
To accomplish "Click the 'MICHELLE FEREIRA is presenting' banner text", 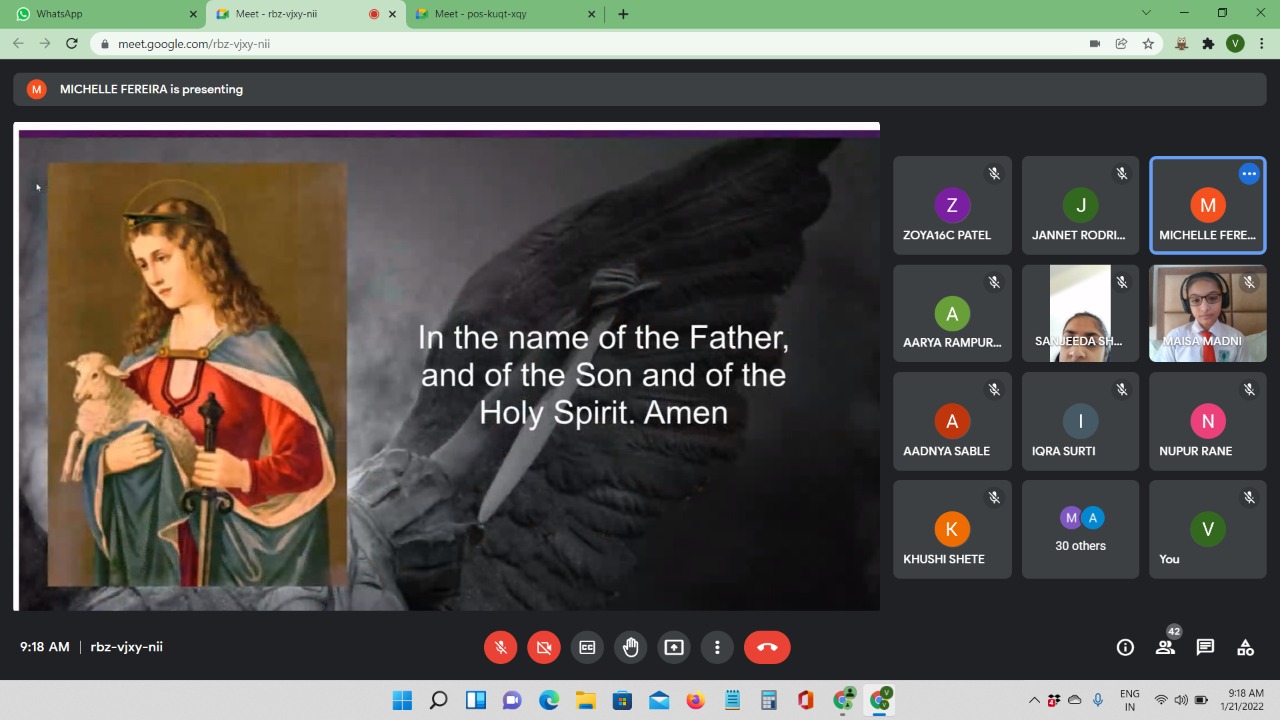I will click(x=151, y=89).
